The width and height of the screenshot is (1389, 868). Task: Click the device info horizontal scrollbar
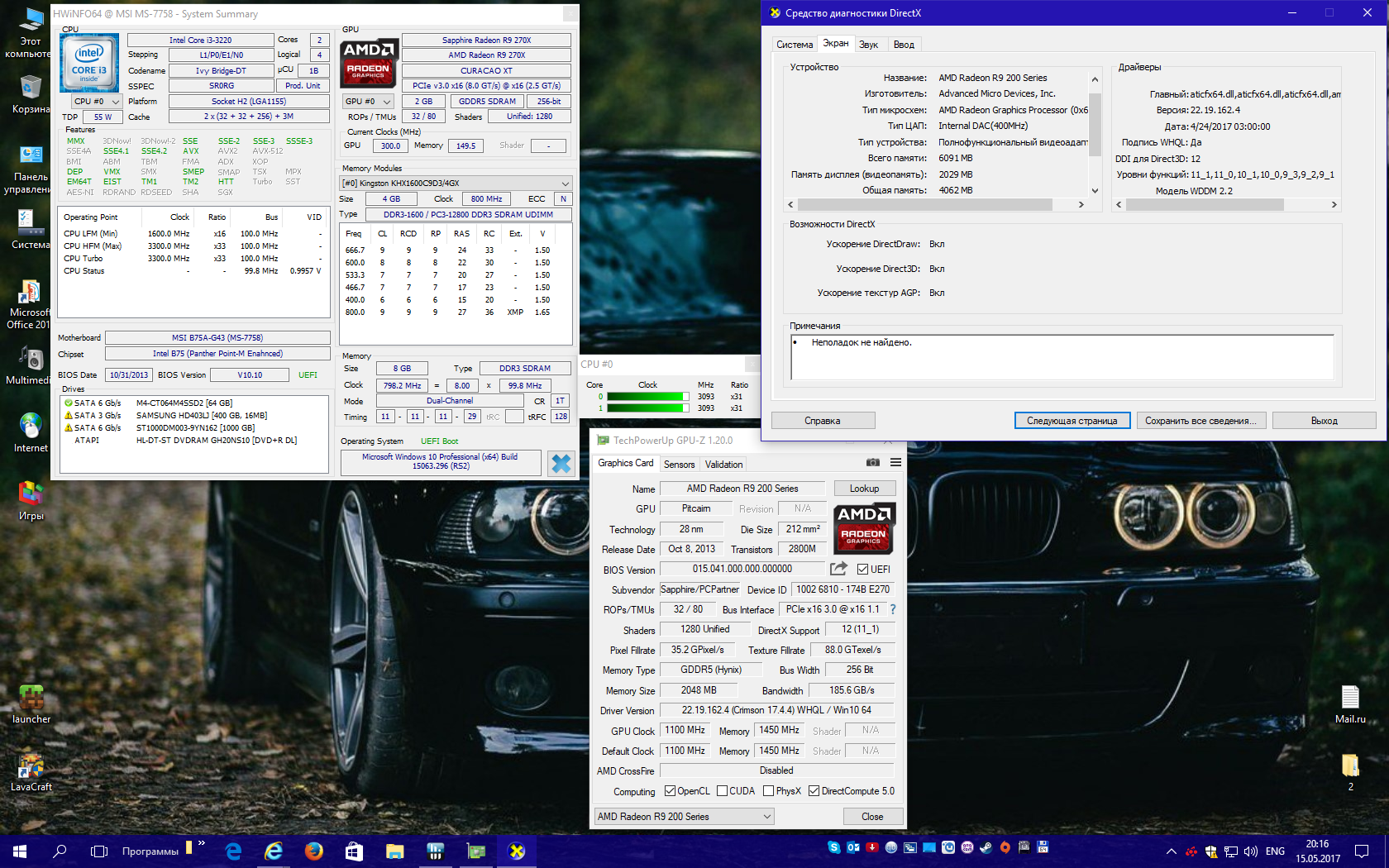tap(936, 204)
